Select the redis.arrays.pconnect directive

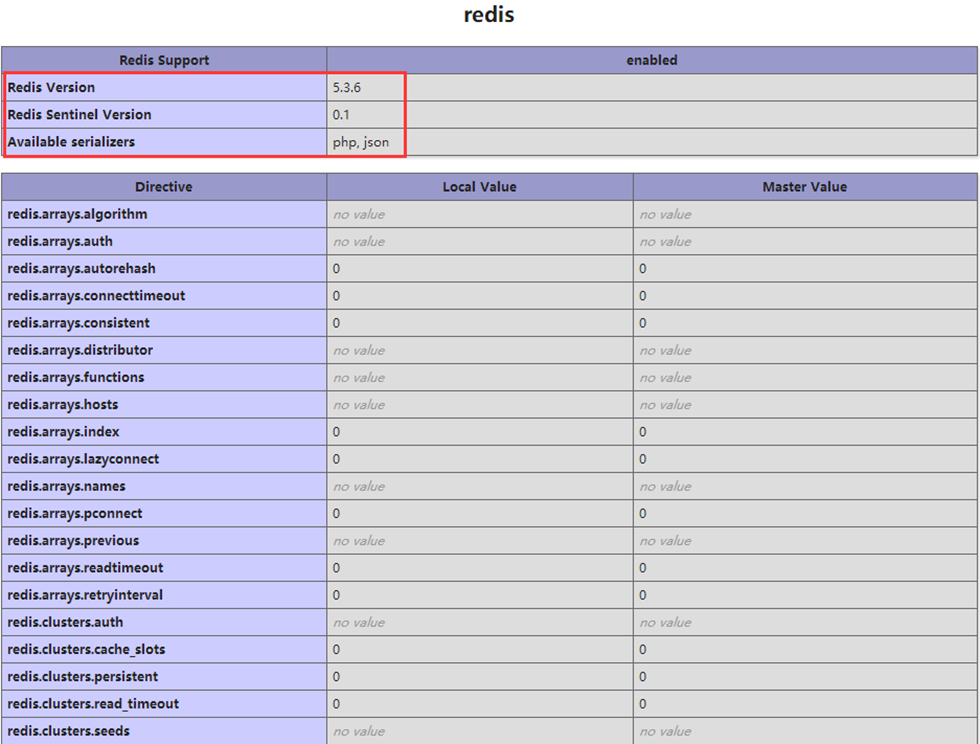click(x=75, y=513)
